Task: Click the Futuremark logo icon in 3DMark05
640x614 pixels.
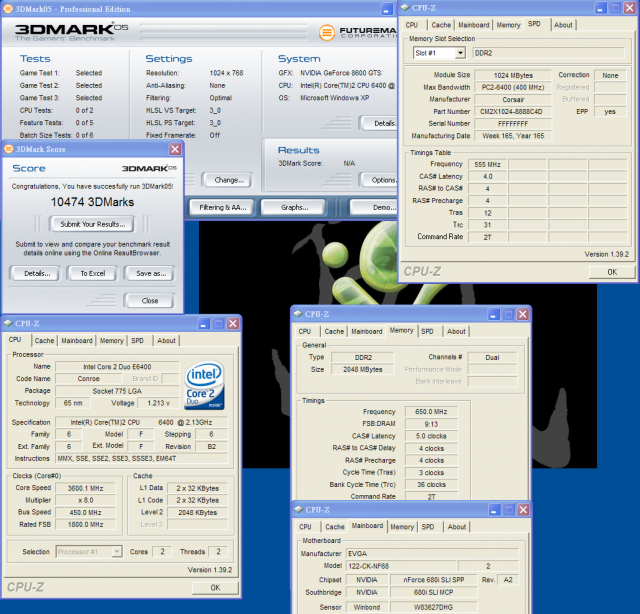Action: coord(327,32)
